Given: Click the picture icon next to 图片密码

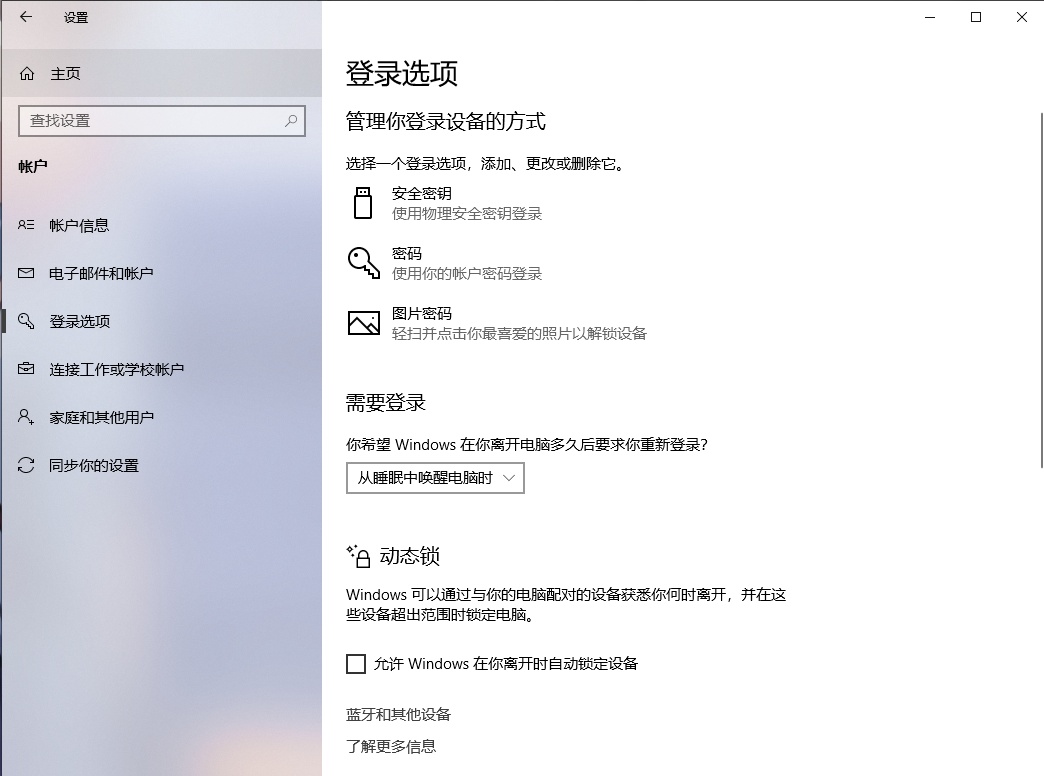Looking at the screenshot, I should tap(364, 322).
